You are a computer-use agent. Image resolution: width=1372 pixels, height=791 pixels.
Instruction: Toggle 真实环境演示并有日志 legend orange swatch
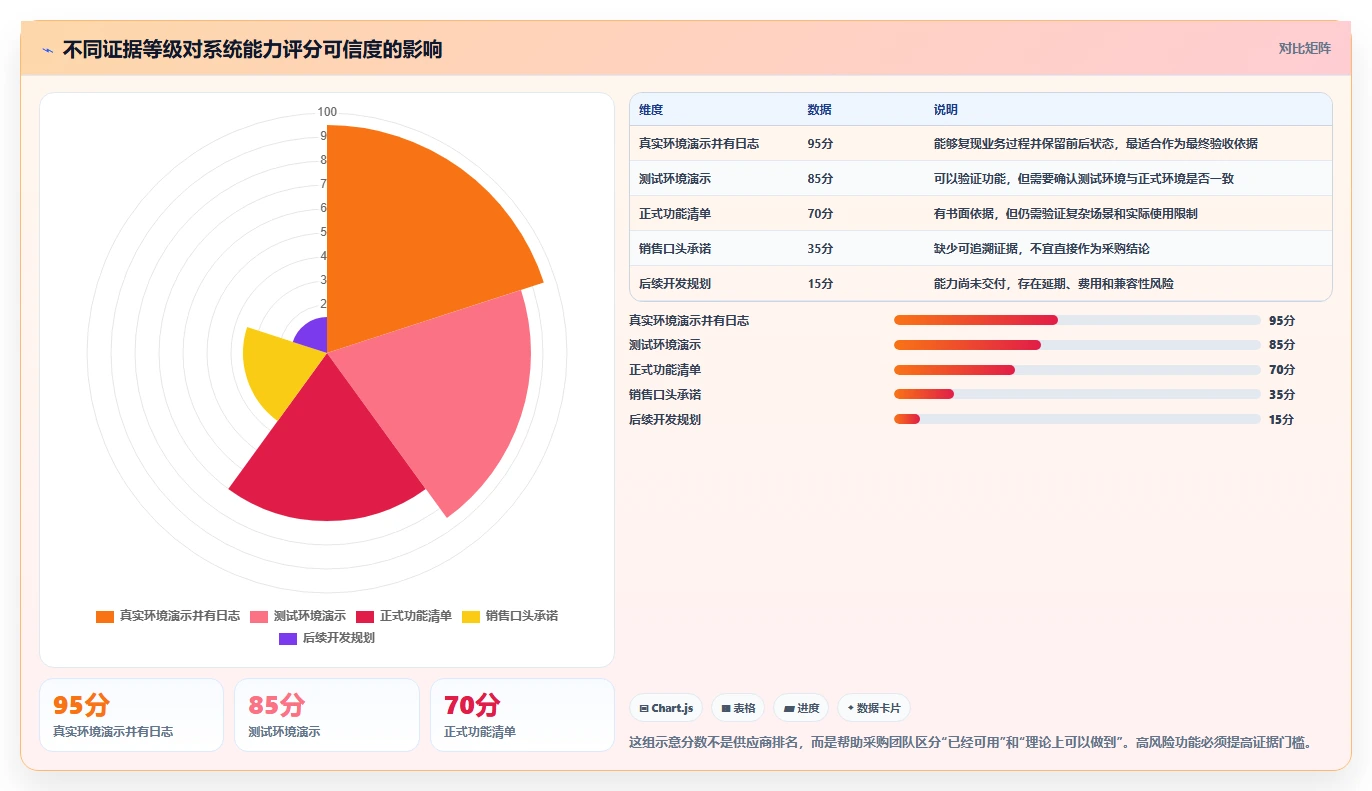(105, 616)
